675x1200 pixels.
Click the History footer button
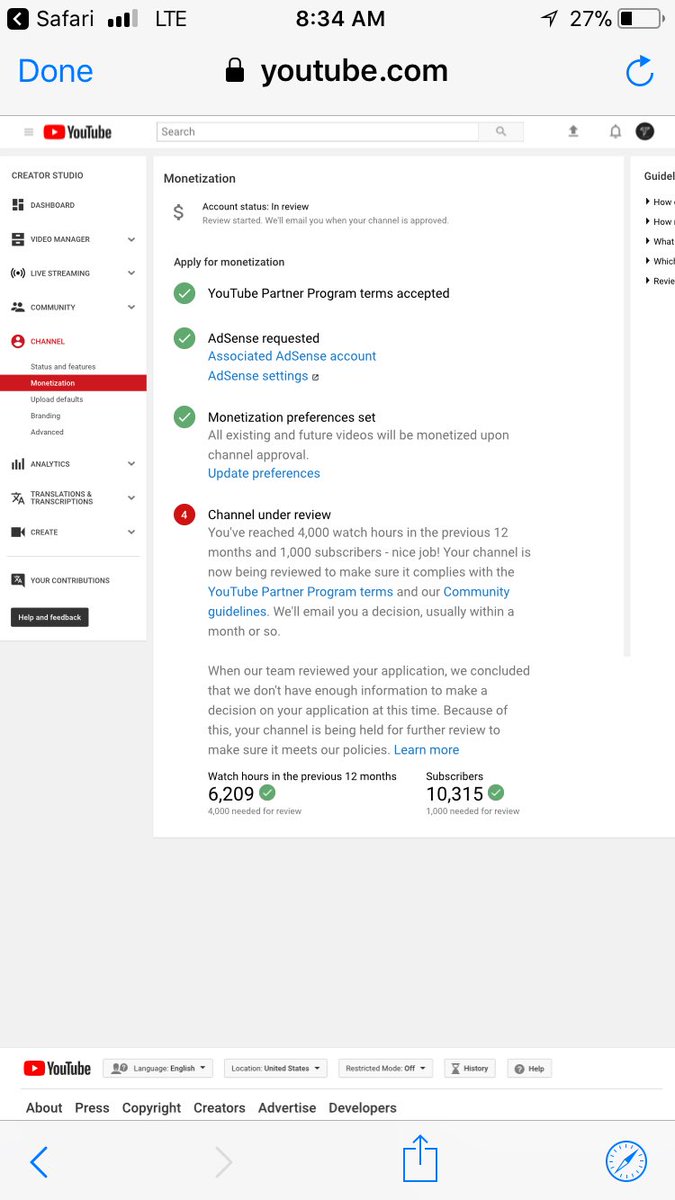(x=470, y=1068)
